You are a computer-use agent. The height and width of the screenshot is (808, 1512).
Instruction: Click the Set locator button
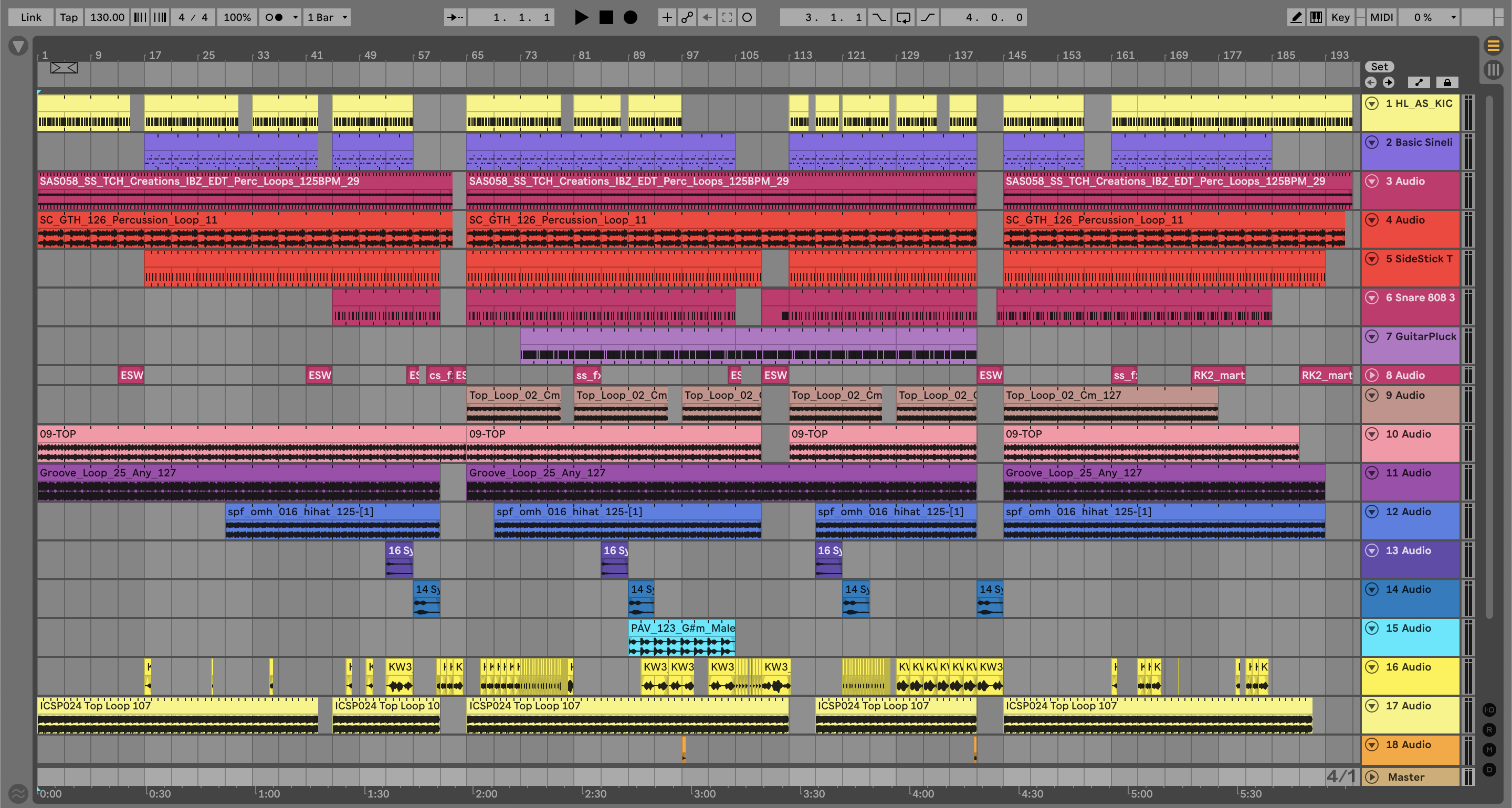click(1379, 66)
